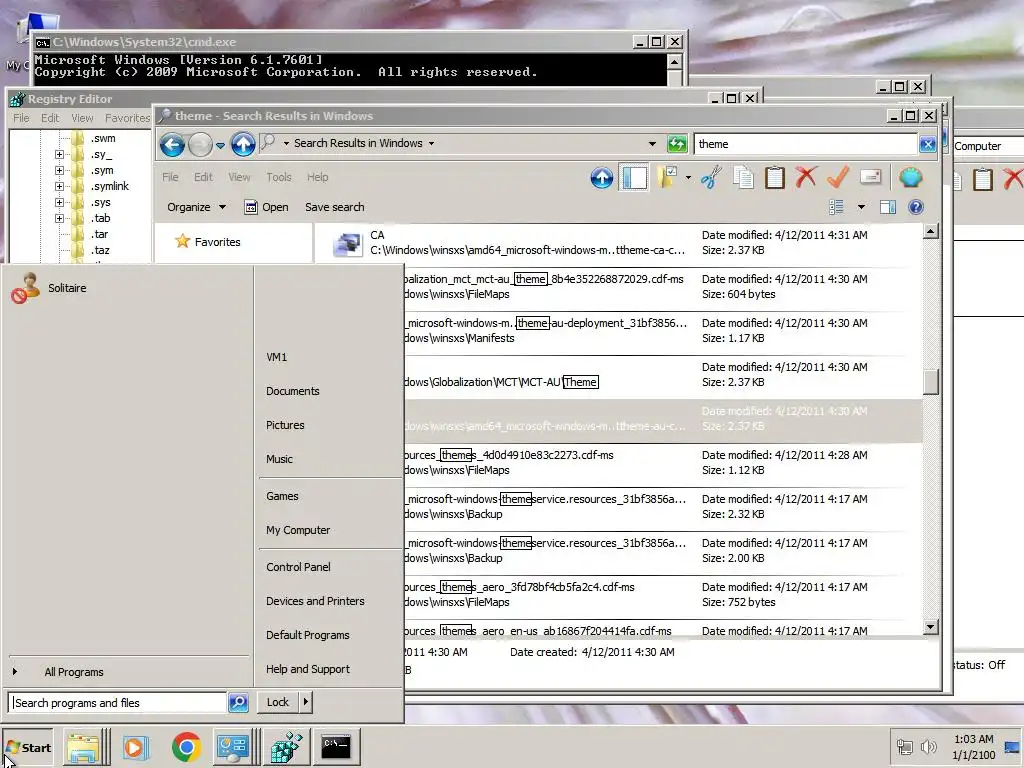Copy selection with the two-pages icon
The image size is (1024, 768).
(743, 178)
